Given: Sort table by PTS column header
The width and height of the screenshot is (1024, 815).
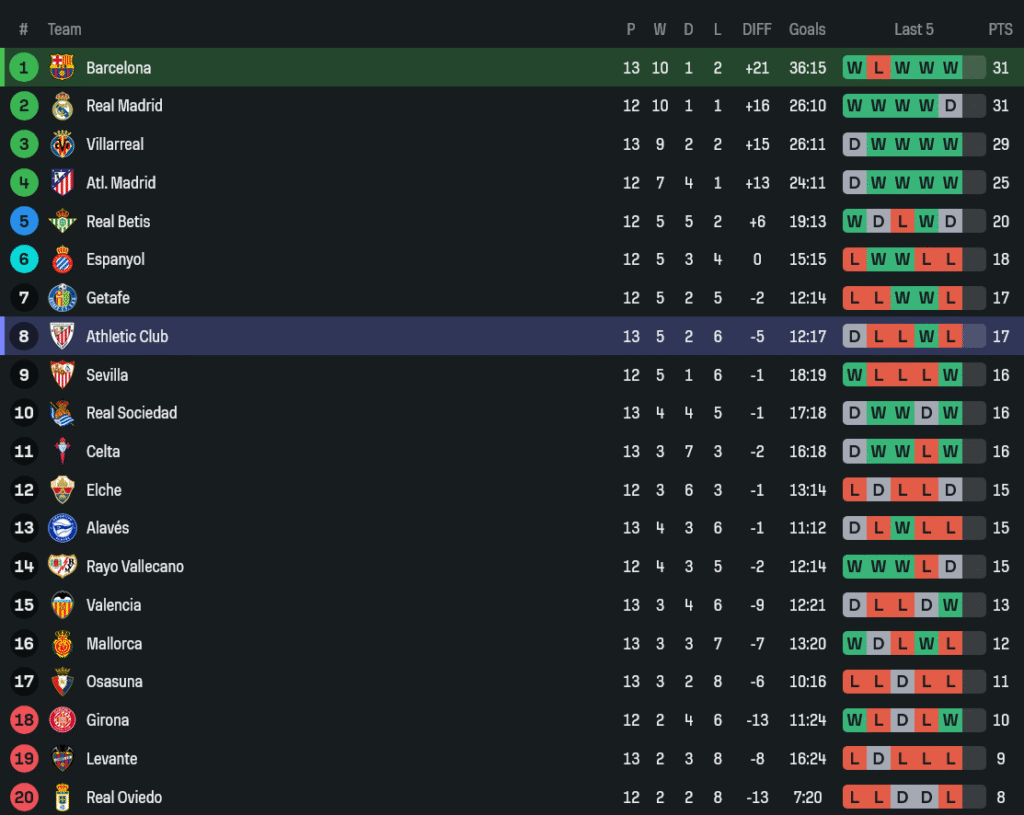Looking at the screenshot, I should click(1000, 29).
